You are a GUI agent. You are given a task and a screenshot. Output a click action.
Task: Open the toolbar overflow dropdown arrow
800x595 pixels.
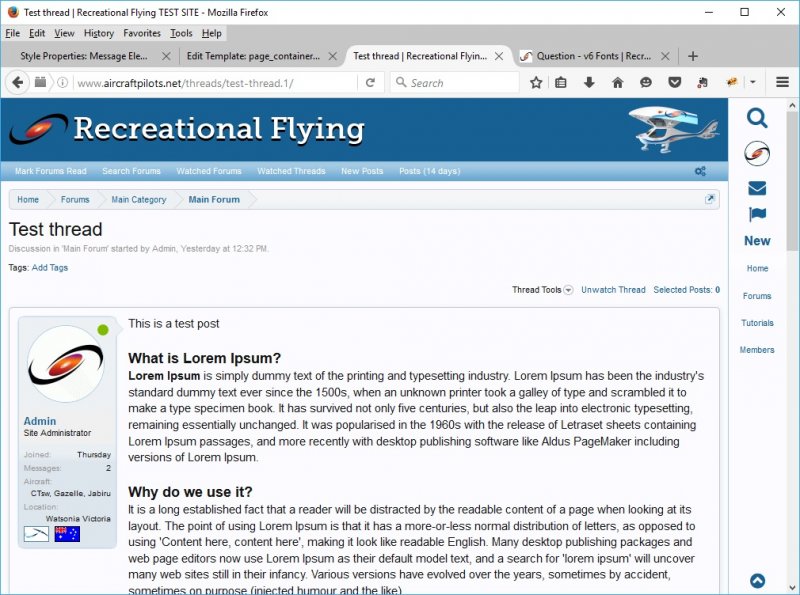point(753,82)
